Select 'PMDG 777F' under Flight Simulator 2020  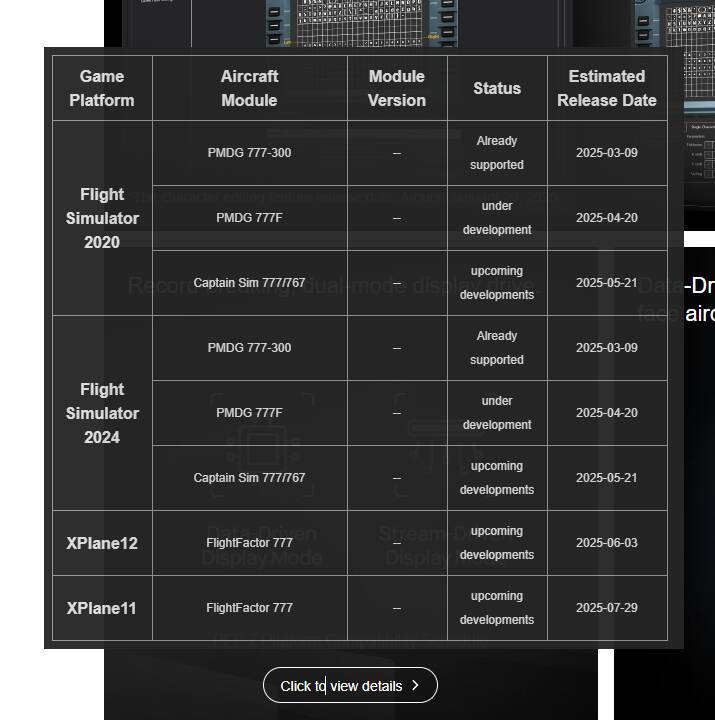point(249,218)
